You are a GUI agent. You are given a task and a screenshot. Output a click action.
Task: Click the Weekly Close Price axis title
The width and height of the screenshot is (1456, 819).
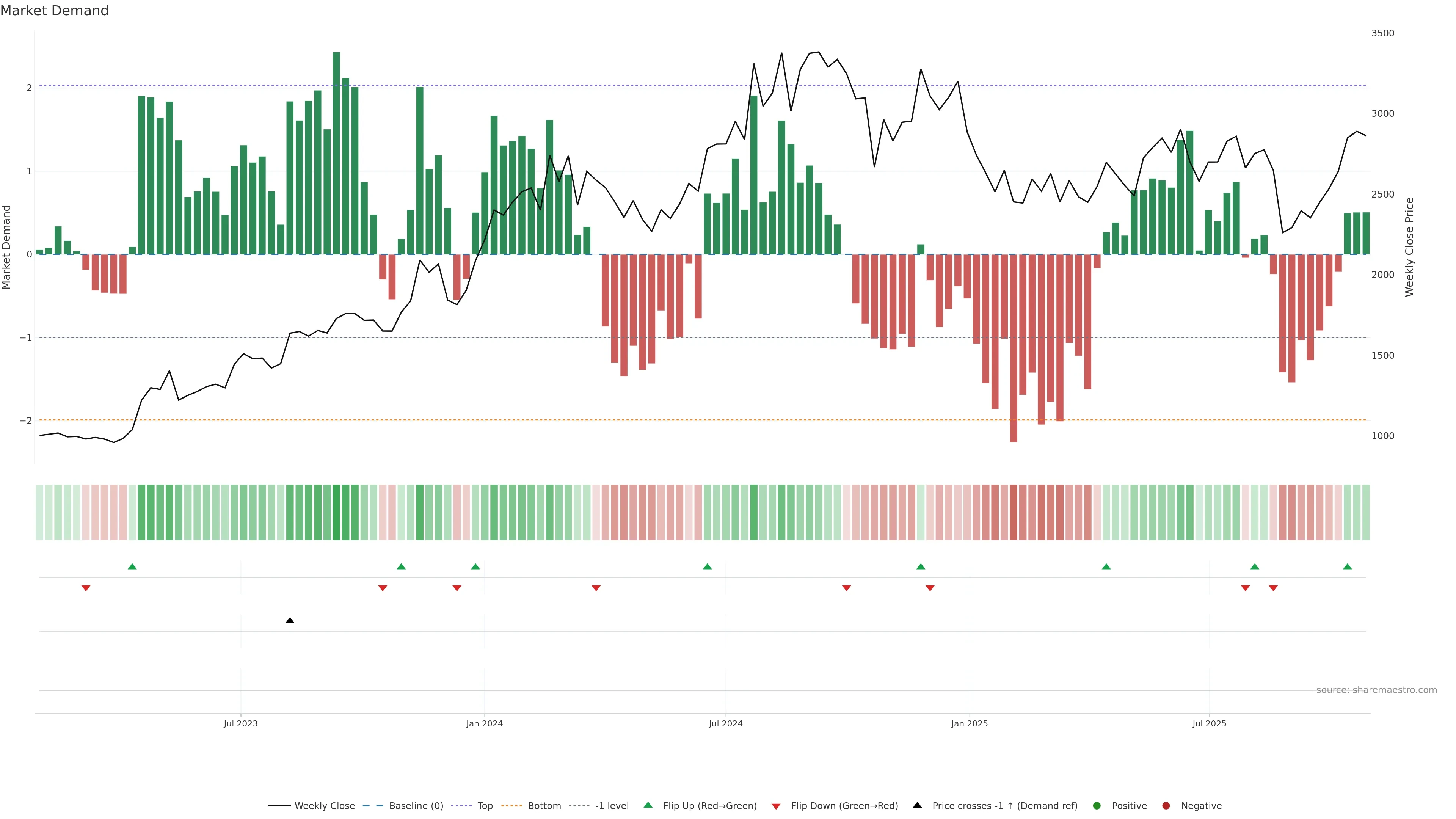[1409, 247]
